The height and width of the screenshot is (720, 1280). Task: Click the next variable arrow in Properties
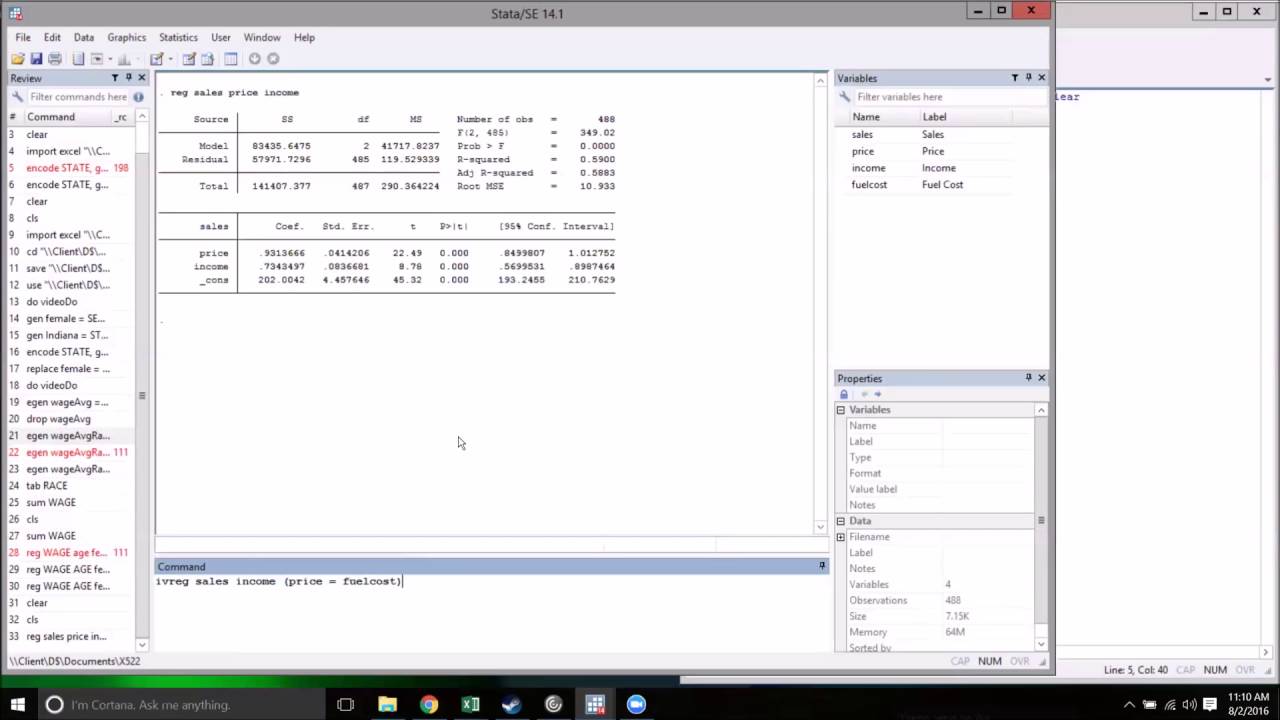click(x=877, y=394)
